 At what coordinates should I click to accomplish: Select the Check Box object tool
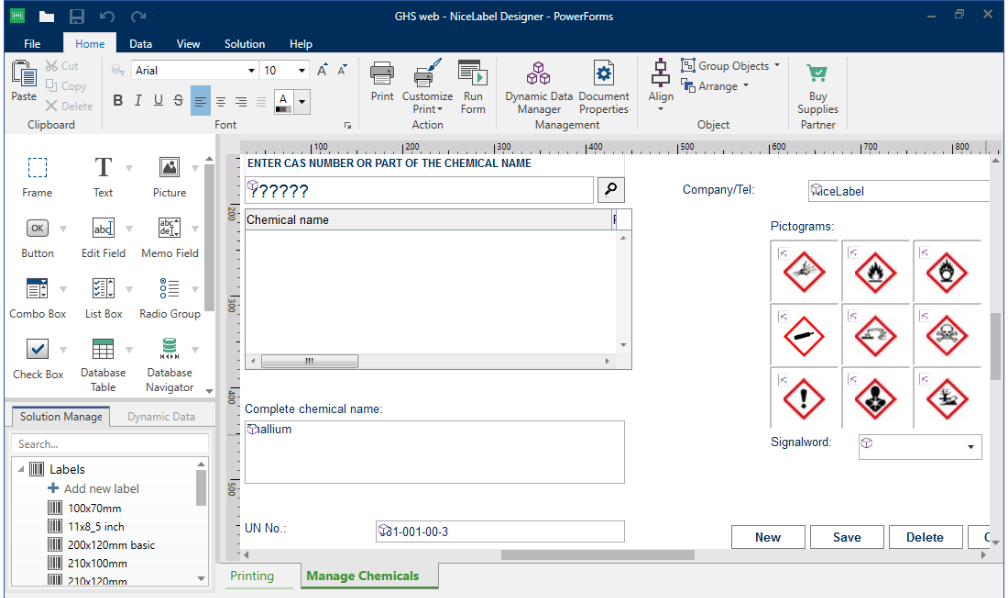tap(37, 359)
